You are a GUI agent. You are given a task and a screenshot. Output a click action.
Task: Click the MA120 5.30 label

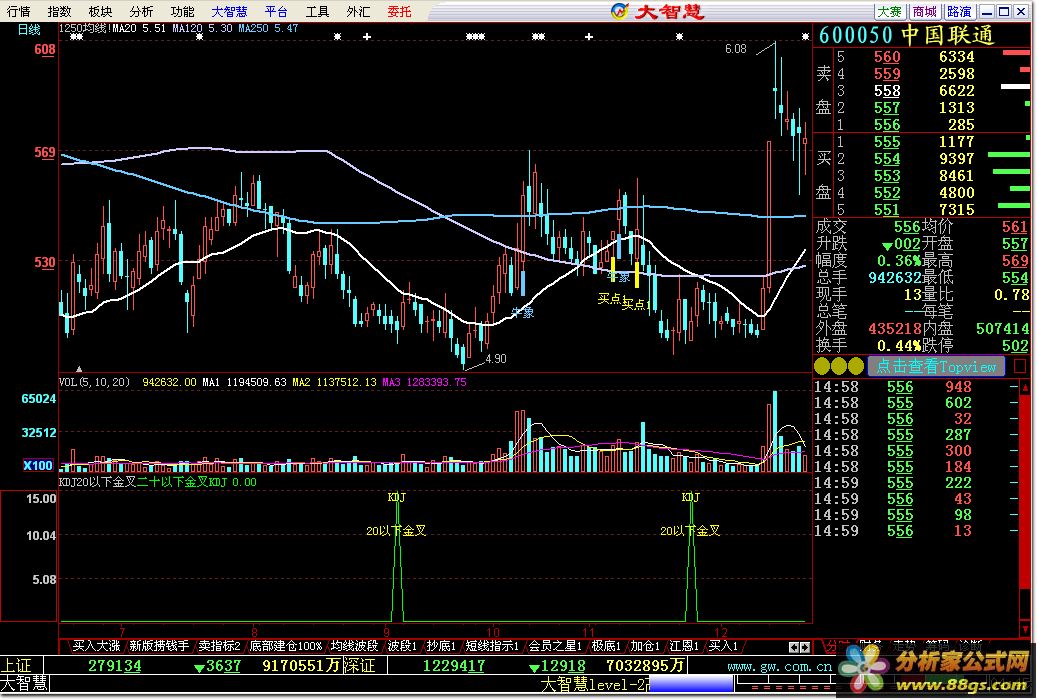click(x=202, y=28)
